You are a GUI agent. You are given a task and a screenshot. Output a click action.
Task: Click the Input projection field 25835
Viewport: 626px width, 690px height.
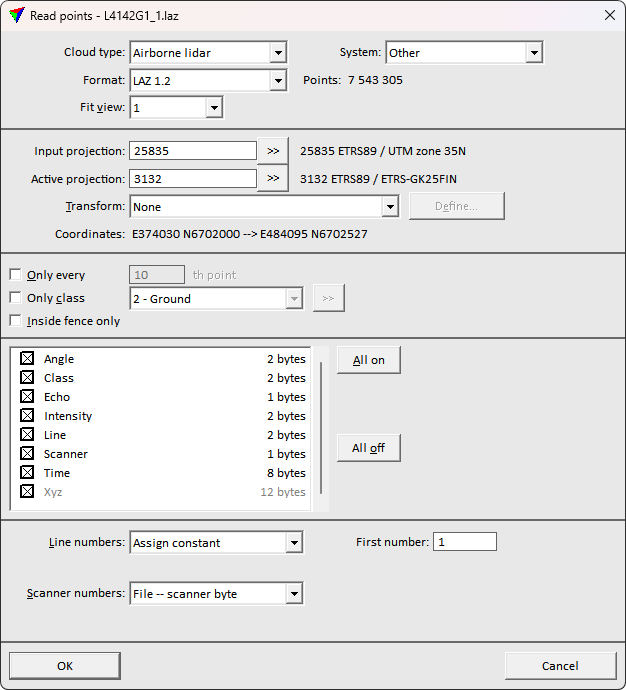[193, 151]
